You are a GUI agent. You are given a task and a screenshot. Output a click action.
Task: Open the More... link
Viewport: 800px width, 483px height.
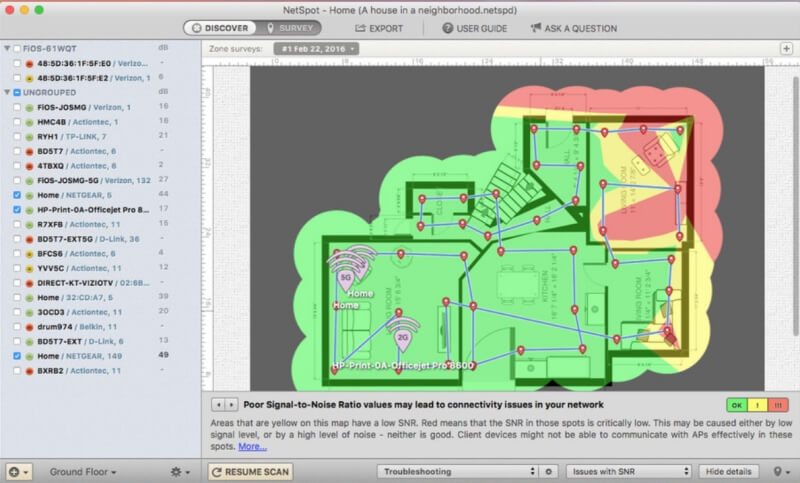coord(252,446)
